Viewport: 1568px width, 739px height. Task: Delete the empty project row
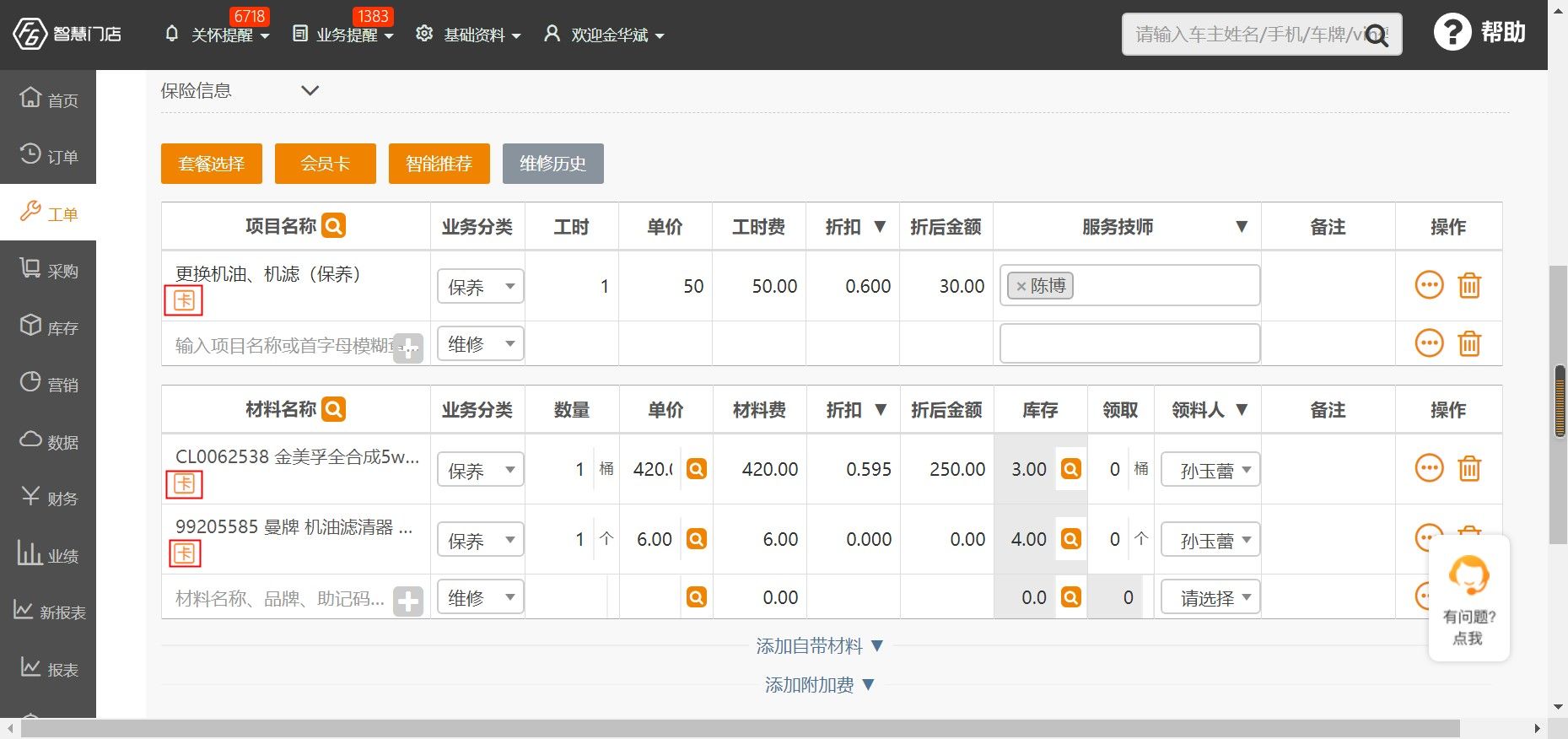click(x=1469, y=343)
